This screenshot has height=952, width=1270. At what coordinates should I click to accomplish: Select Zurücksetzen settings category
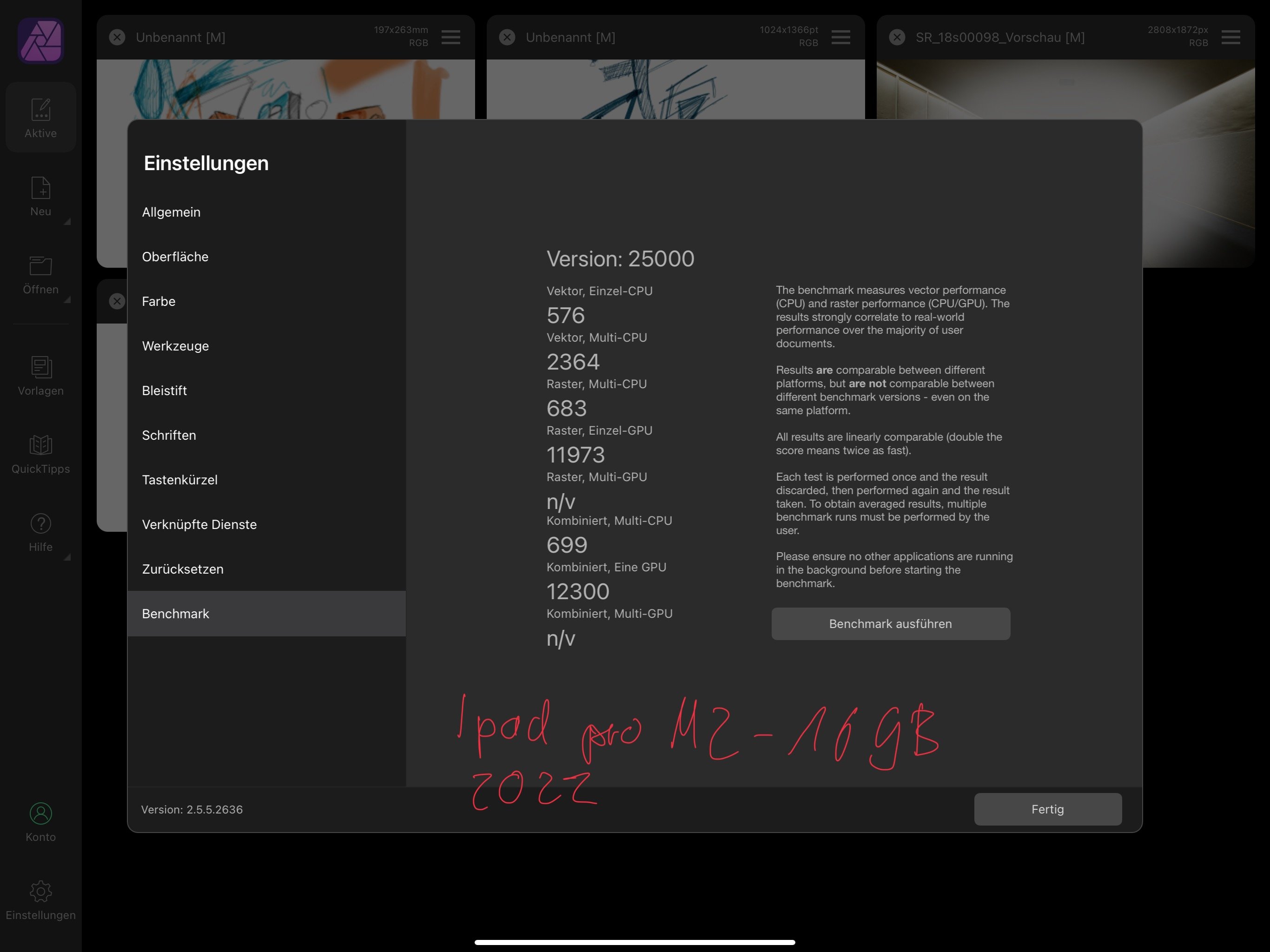(266, 569)
